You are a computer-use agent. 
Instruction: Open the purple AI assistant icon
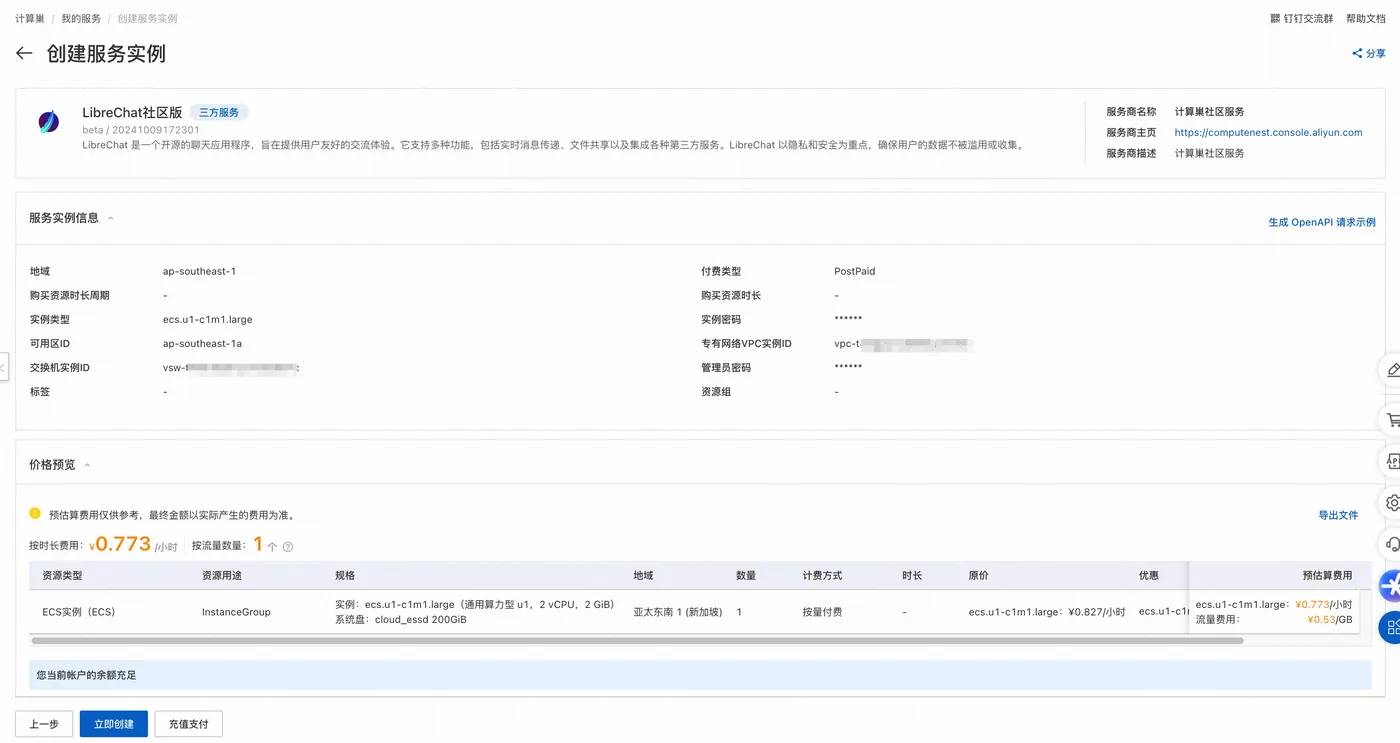click(1390, 586)
